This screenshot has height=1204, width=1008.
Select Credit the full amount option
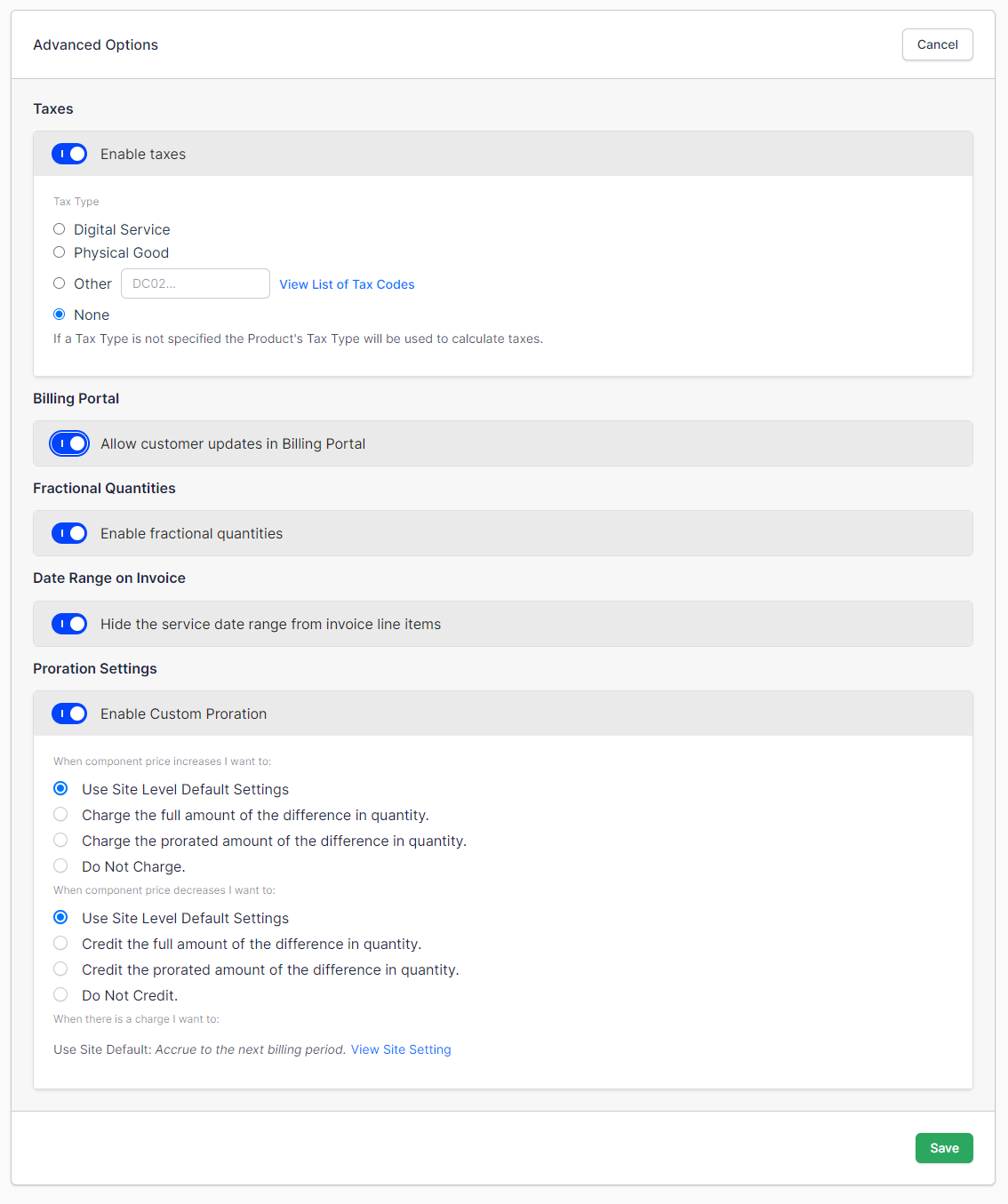[60, 944]
